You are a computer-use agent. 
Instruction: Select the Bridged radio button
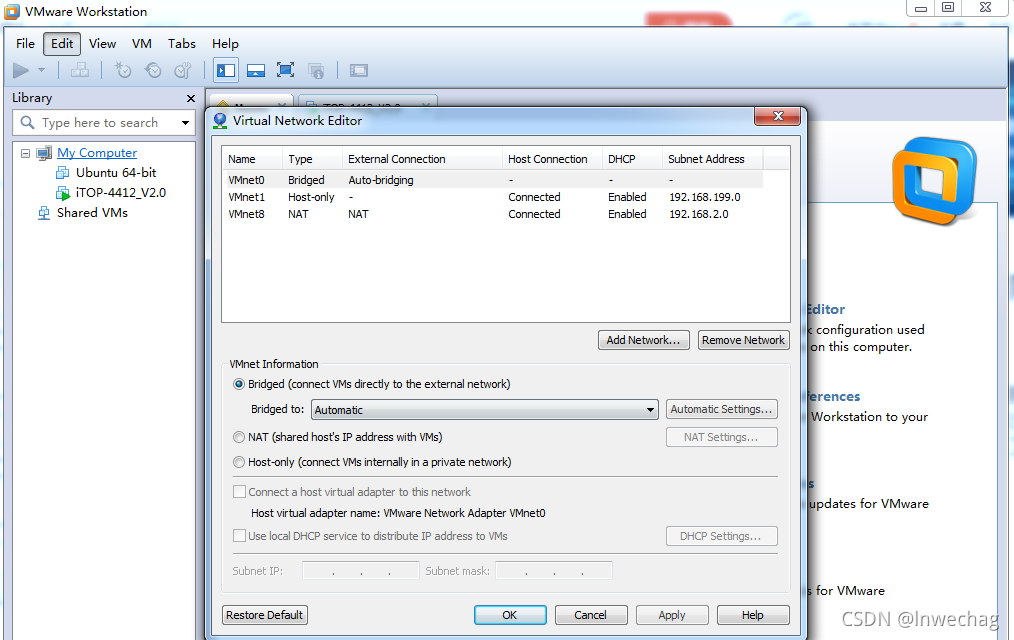tap(239, 384)
